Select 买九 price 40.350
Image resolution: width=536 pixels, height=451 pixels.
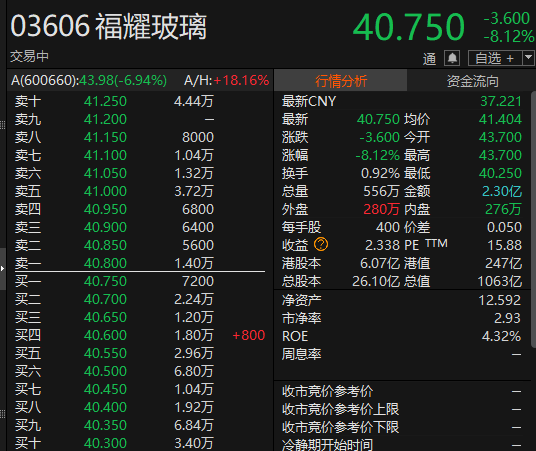[105, 425]
